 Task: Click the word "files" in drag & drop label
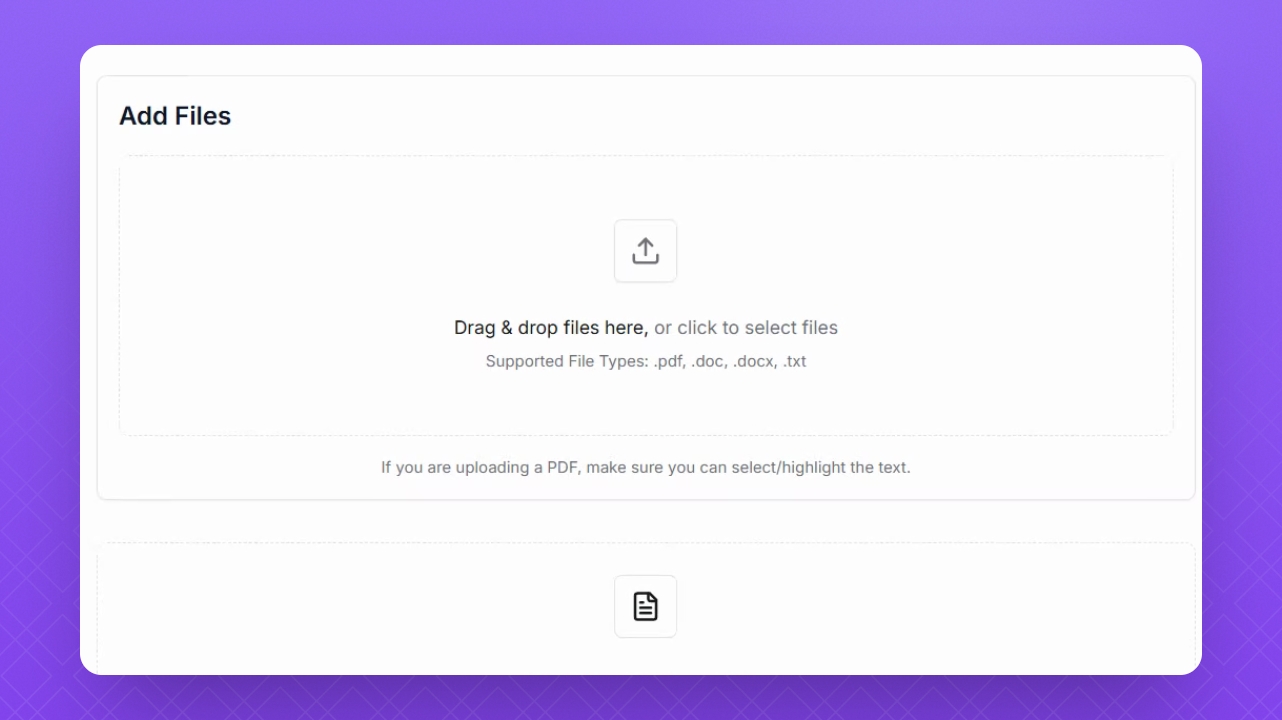click(581, 328)
